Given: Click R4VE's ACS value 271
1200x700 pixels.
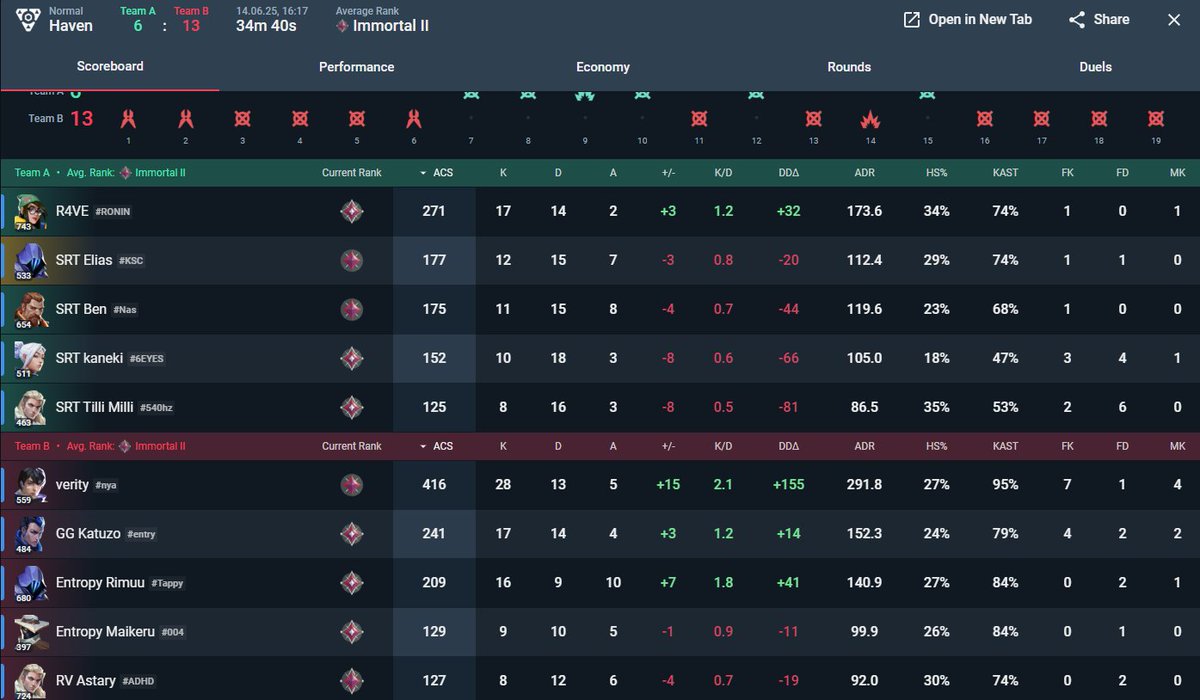Looking at the screenshot, I should pos(434,211).
